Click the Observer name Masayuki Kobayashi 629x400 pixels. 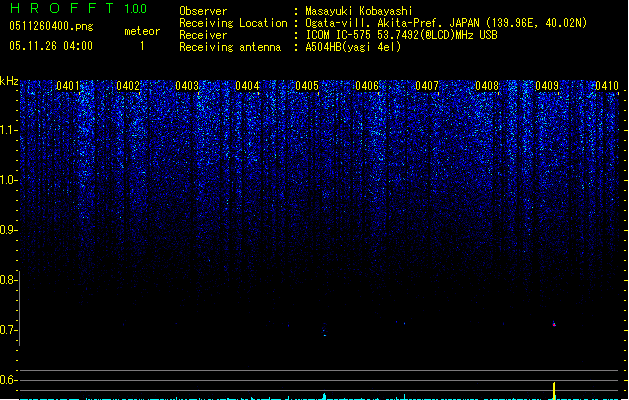point(359,11)
